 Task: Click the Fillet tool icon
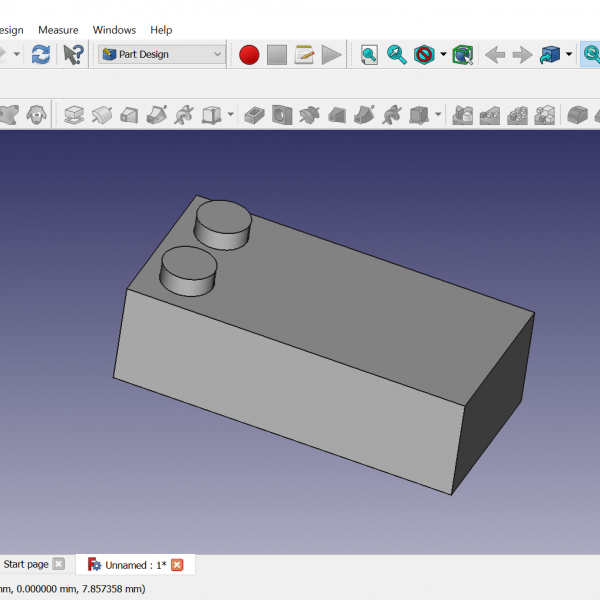[576, 115]
